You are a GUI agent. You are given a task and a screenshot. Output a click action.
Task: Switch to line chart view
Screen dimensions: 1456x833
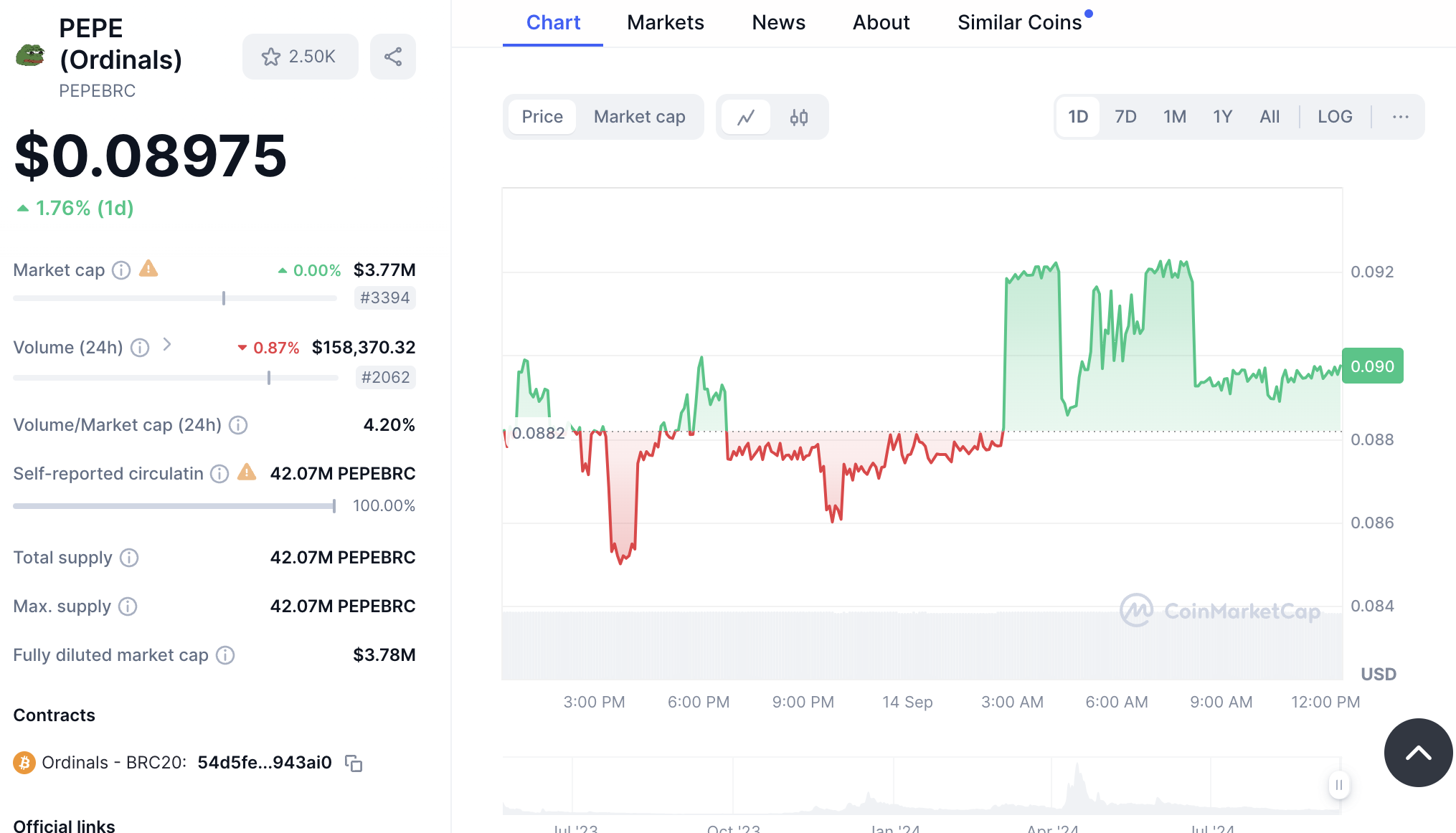(x=746, y=117)
